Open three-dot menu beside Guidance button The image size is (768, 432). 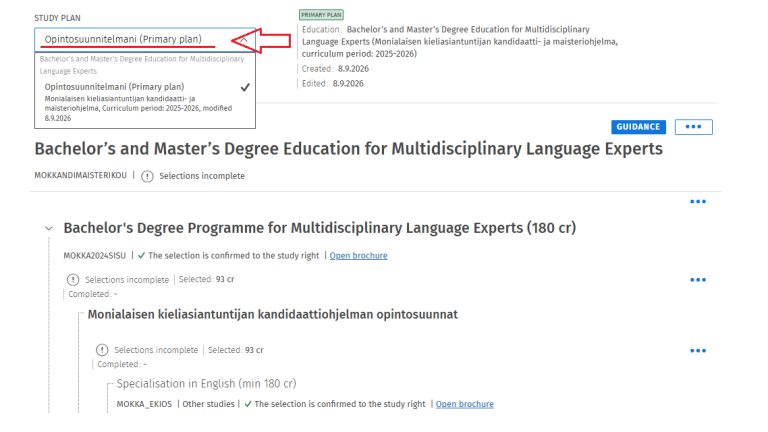tap(694, 127)
